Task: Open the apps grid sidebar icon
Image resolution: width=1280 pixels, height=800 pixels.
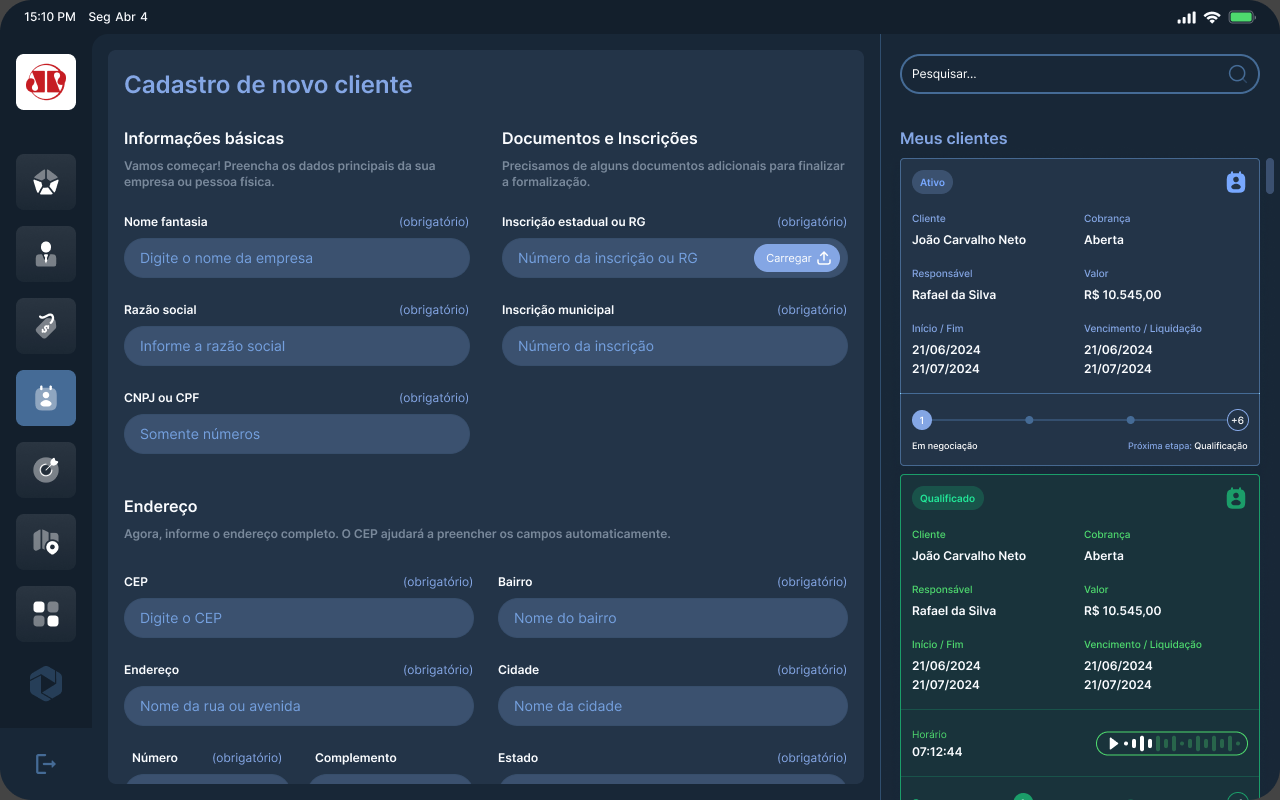Action: tap(46, 614)
